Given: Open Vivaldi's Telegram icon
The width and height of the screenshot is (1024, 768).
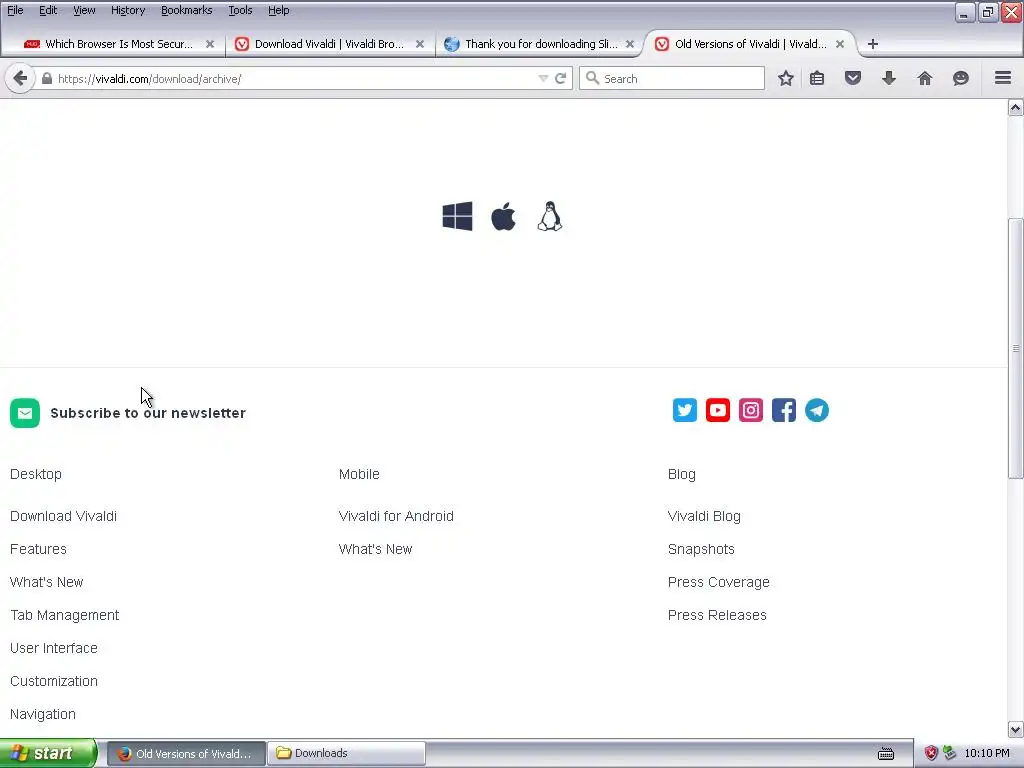Looking at the screenshot, I should coord(817,410).
